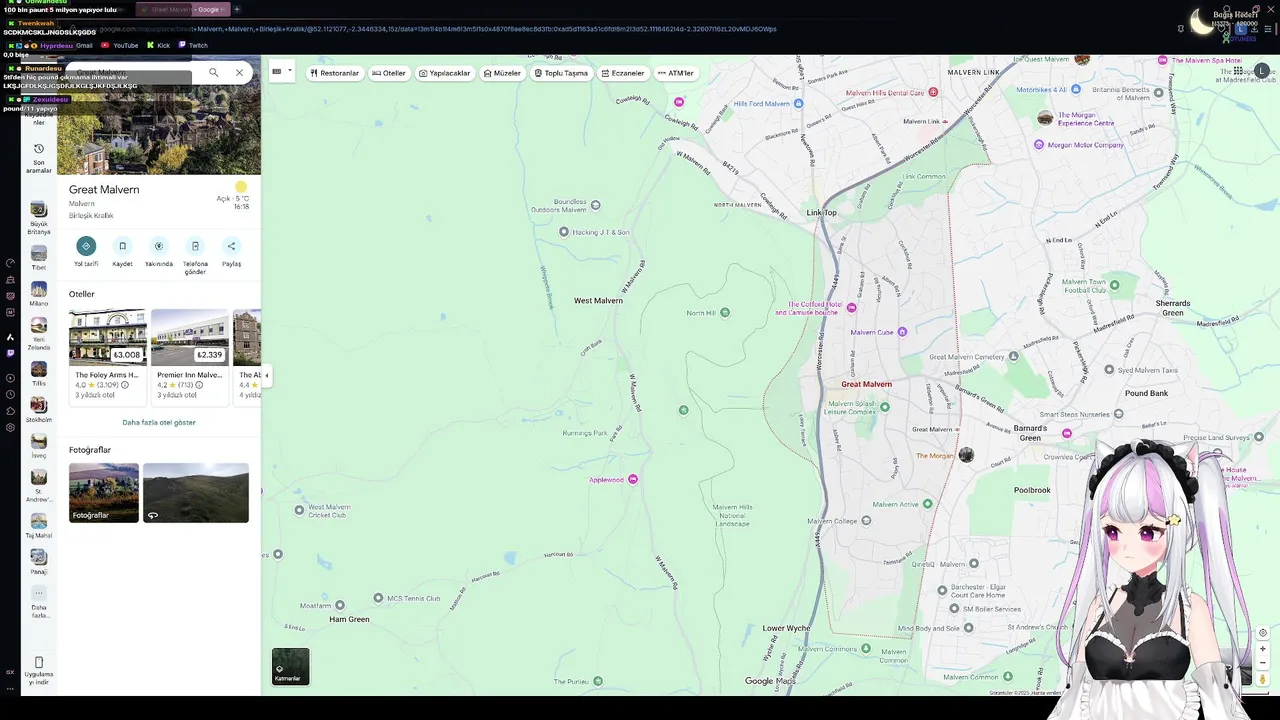Click the Morgan Motor Company pin

1039,145
